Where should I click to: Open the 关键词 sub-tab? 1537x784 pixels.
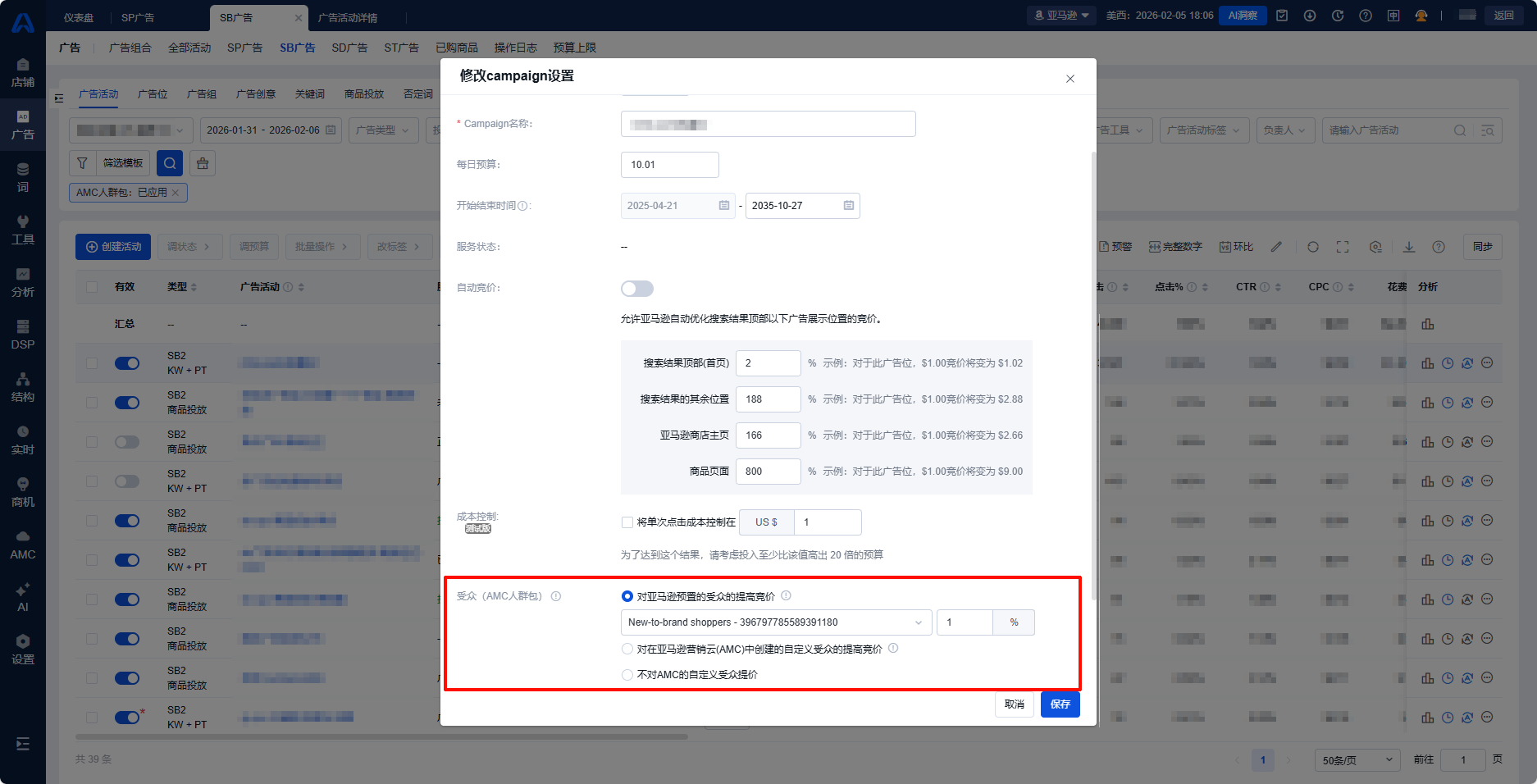310,94
